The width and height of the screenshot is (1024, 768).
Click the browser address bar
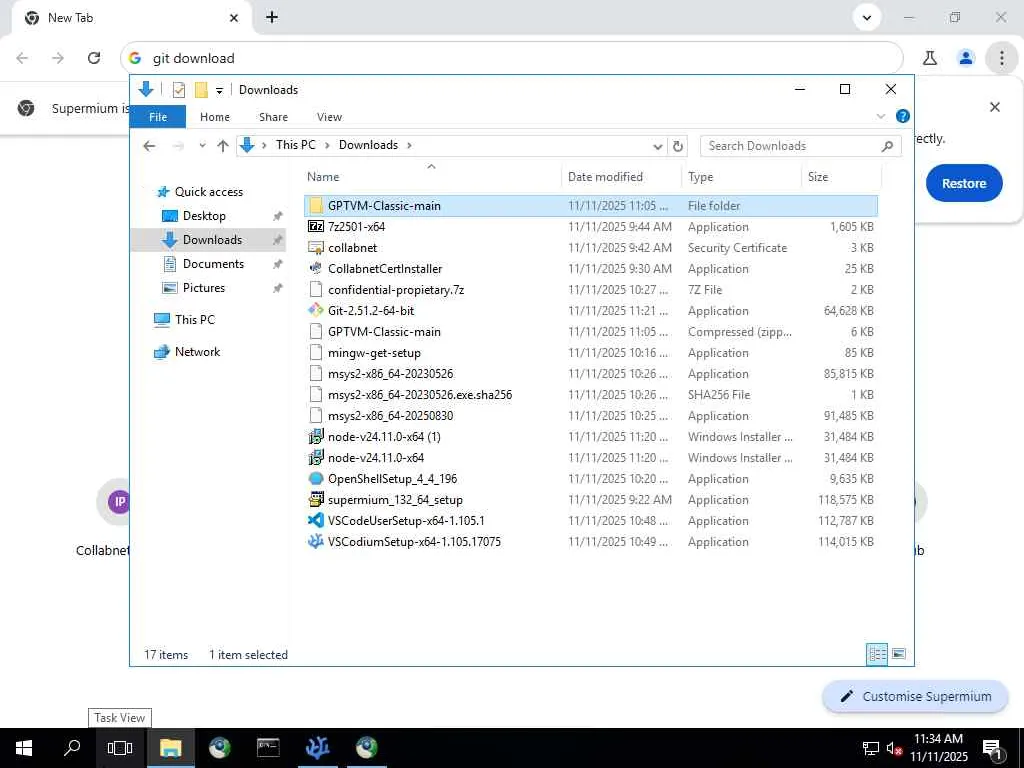[x=511, y=58]
